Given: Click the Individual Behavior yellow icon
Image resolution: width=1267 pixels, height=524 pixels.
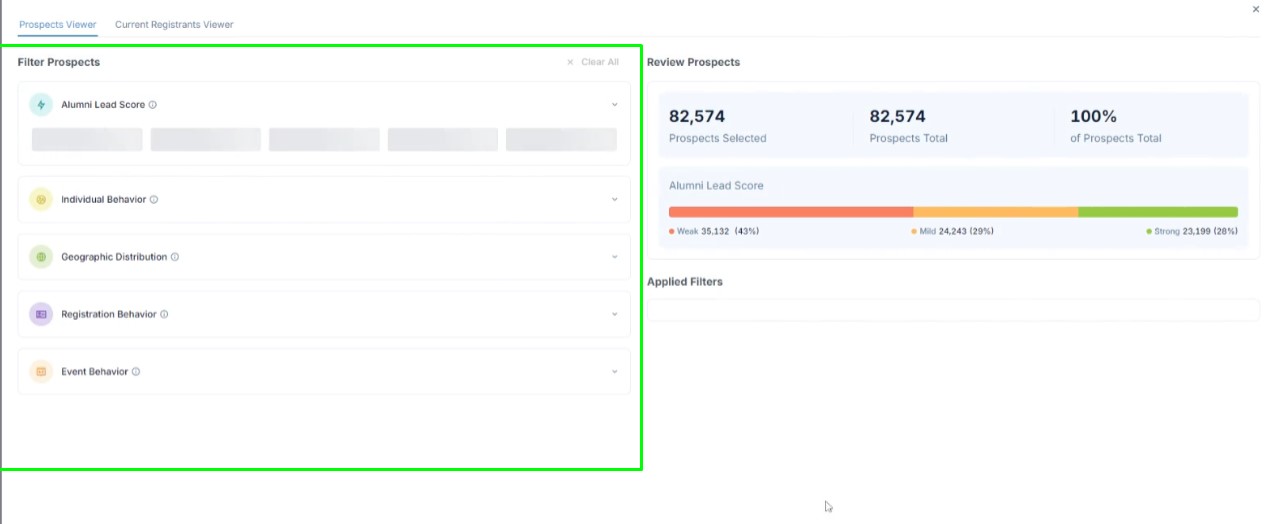Looking at the screenshot, I should coord(41,199).
